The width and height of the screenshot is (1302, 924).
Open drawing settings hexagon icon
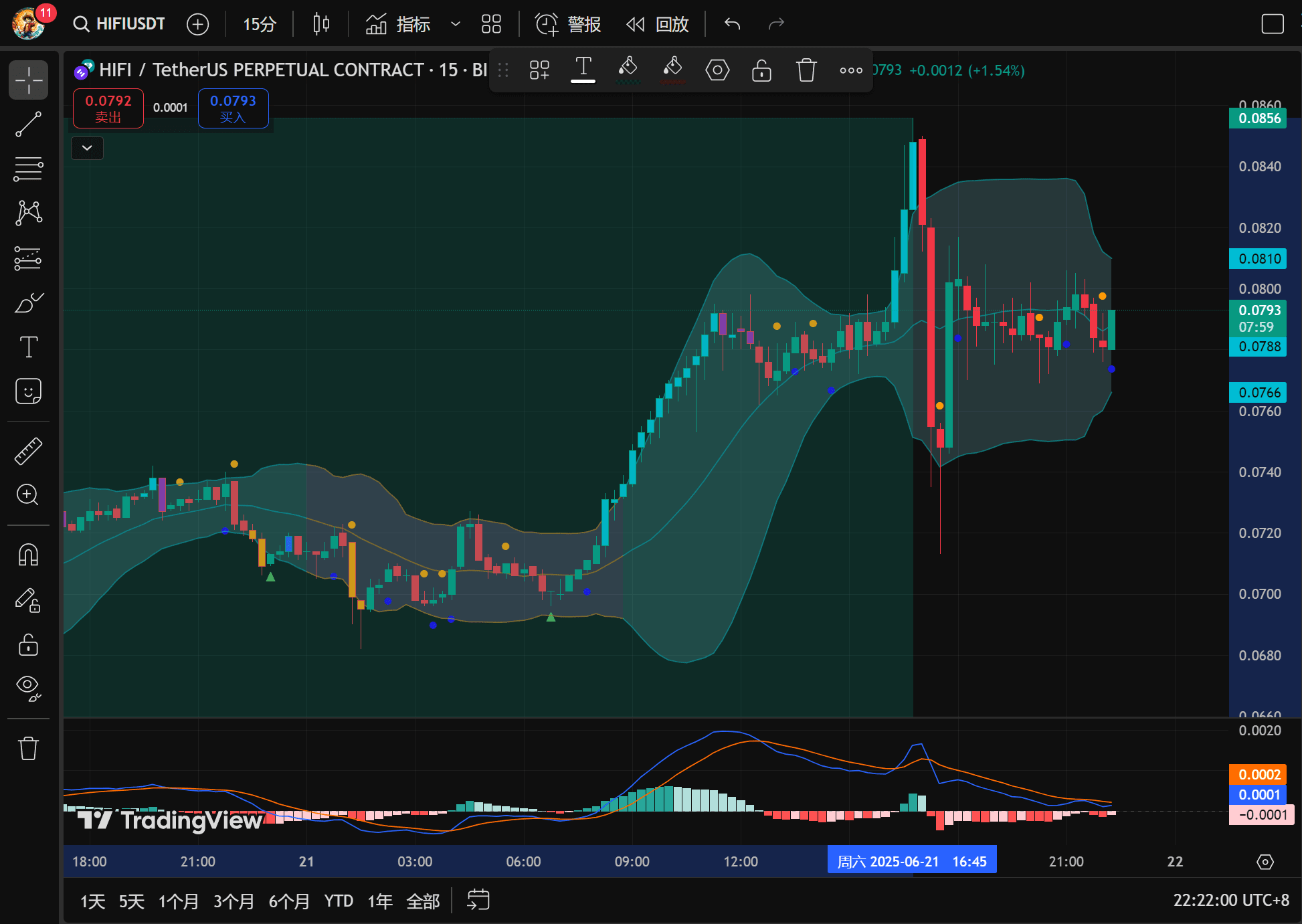pyautogui.click(x=717, y=70)
